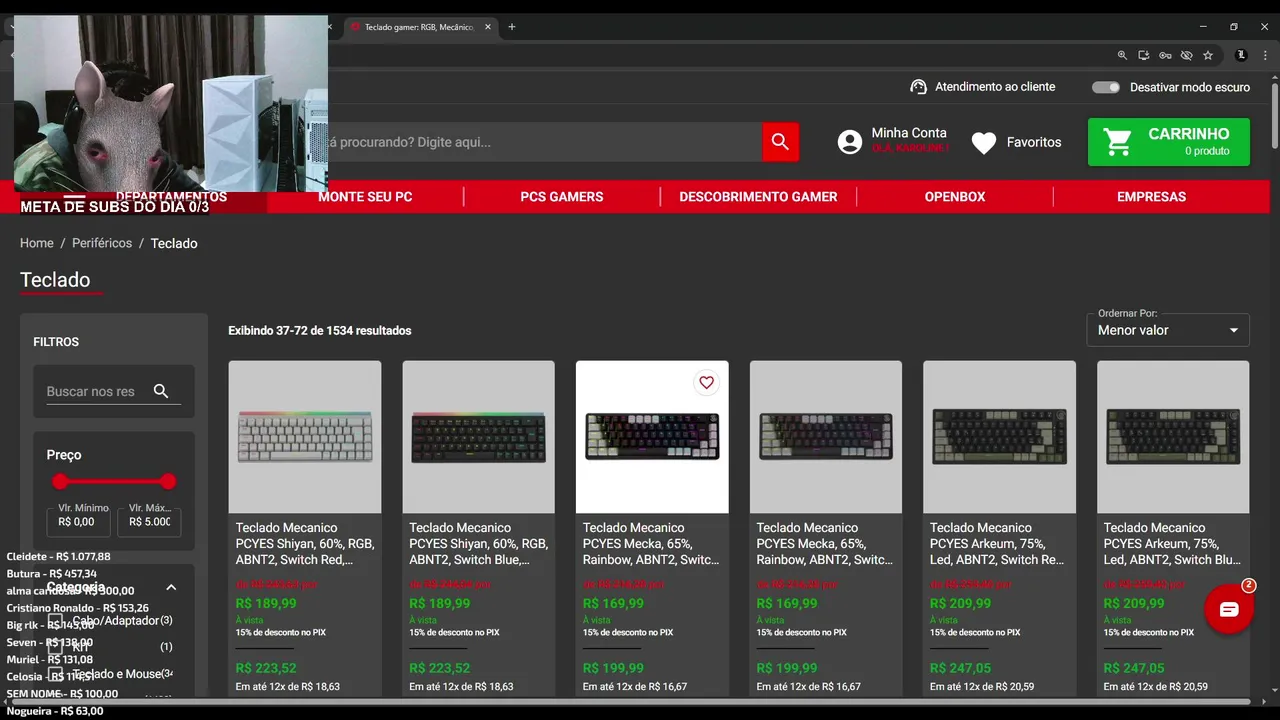Click the install app icon in address bar
The width and height of the screenshot is (1280, 720).
tap(1144, 55)
